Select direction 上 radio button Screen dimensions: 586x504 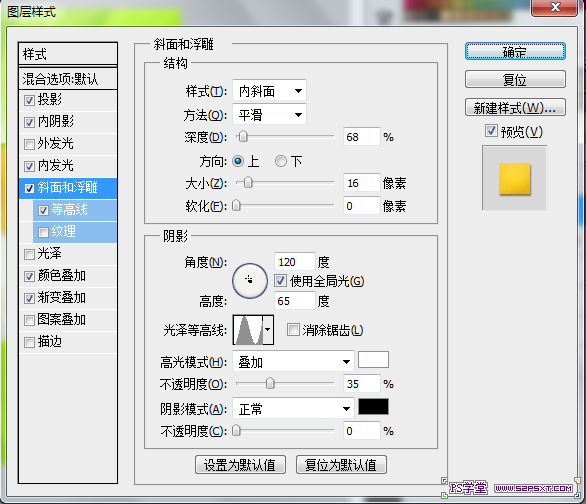238,161
